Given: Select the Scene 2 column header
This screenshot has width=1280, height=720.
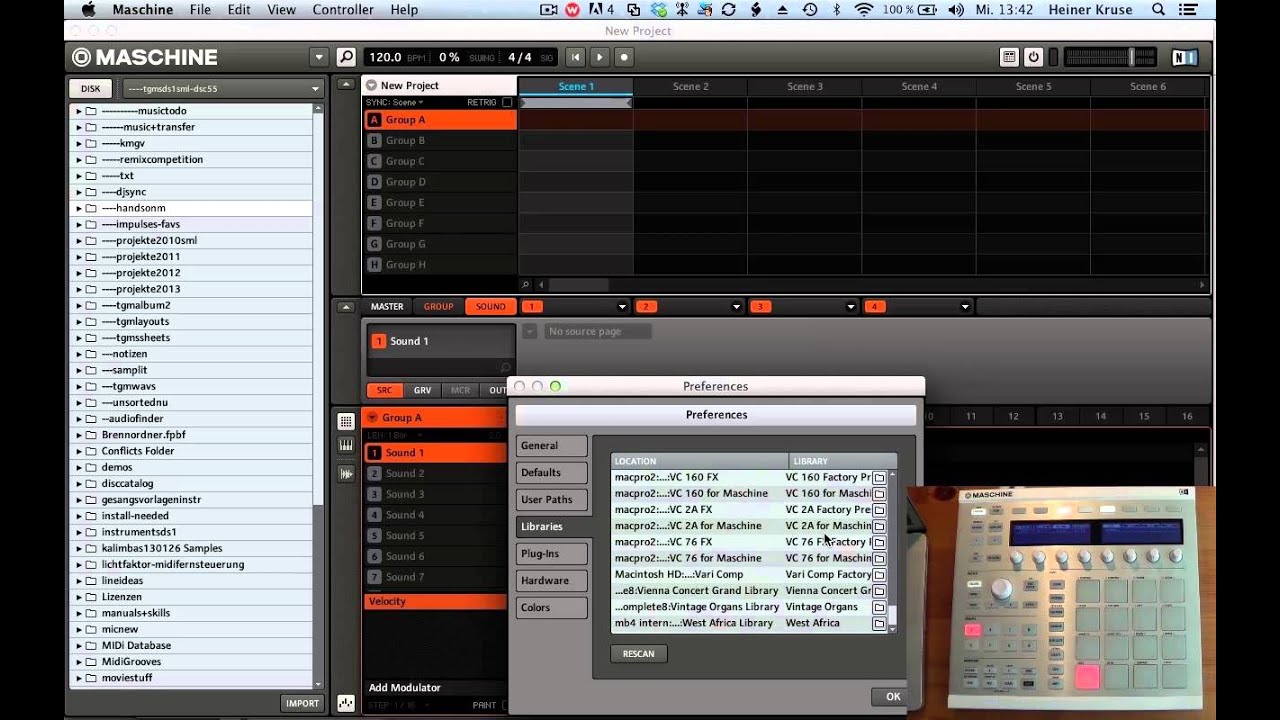Looking at the screenshot, I should tap(690, 86).
